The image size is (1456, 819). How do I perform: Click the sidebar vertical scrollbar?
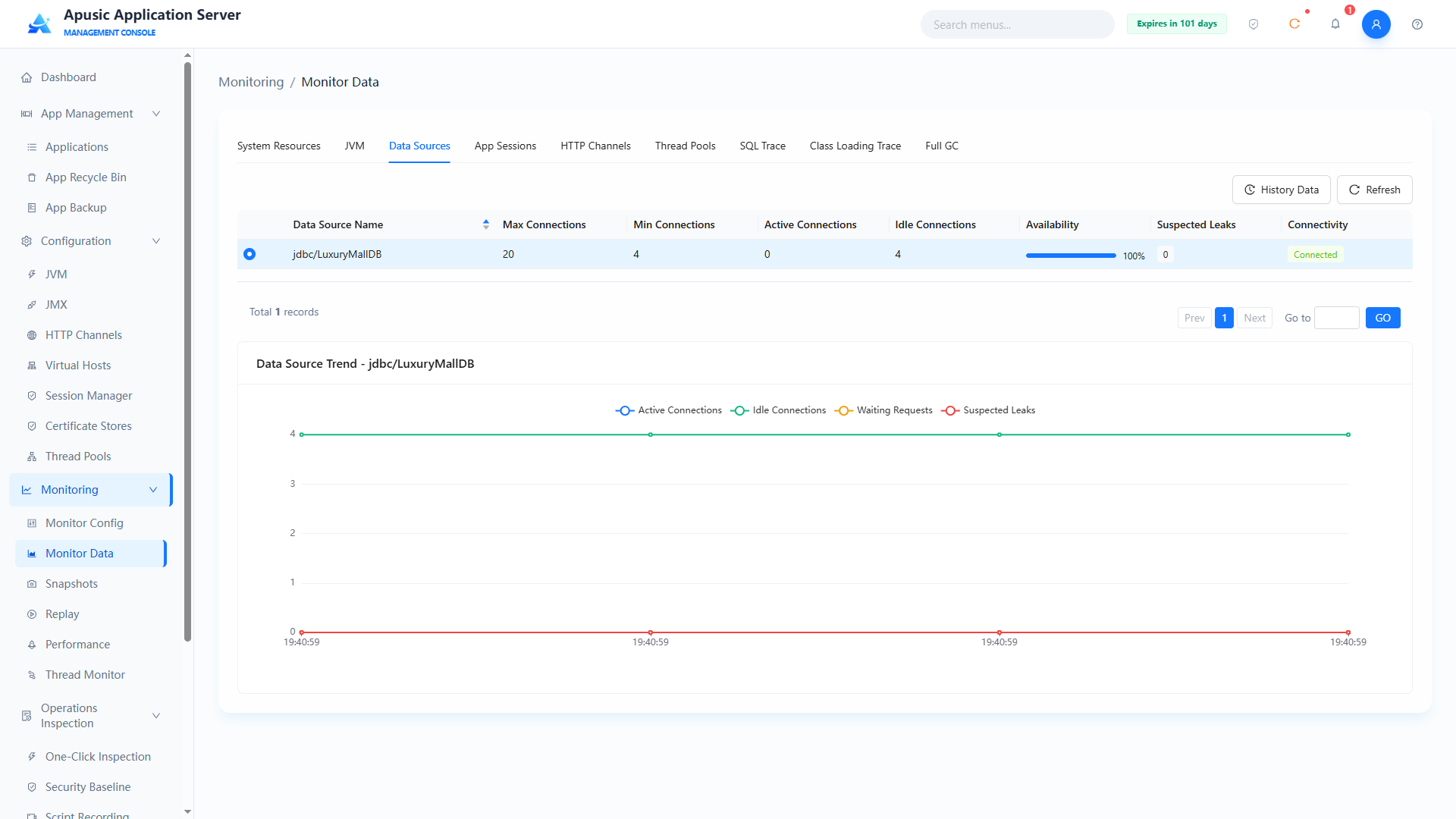[x=187, y=351]
